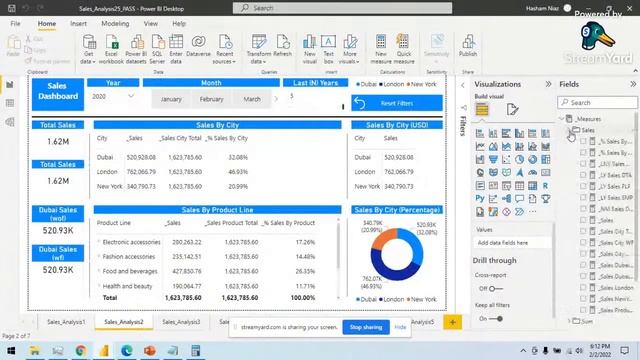Choose the Treemap visual
The height and width of the screenshot is (360, 640).
coord(545,160)
